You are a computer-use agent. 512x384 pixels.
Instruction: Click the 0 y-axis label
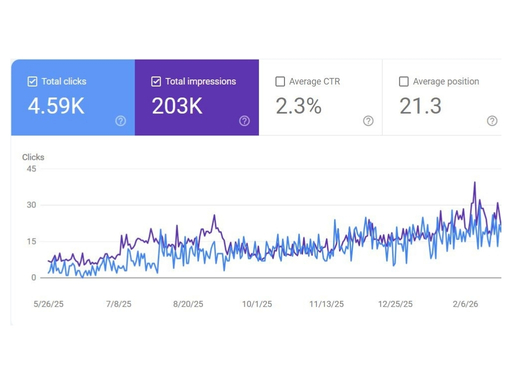pos(34,277)
